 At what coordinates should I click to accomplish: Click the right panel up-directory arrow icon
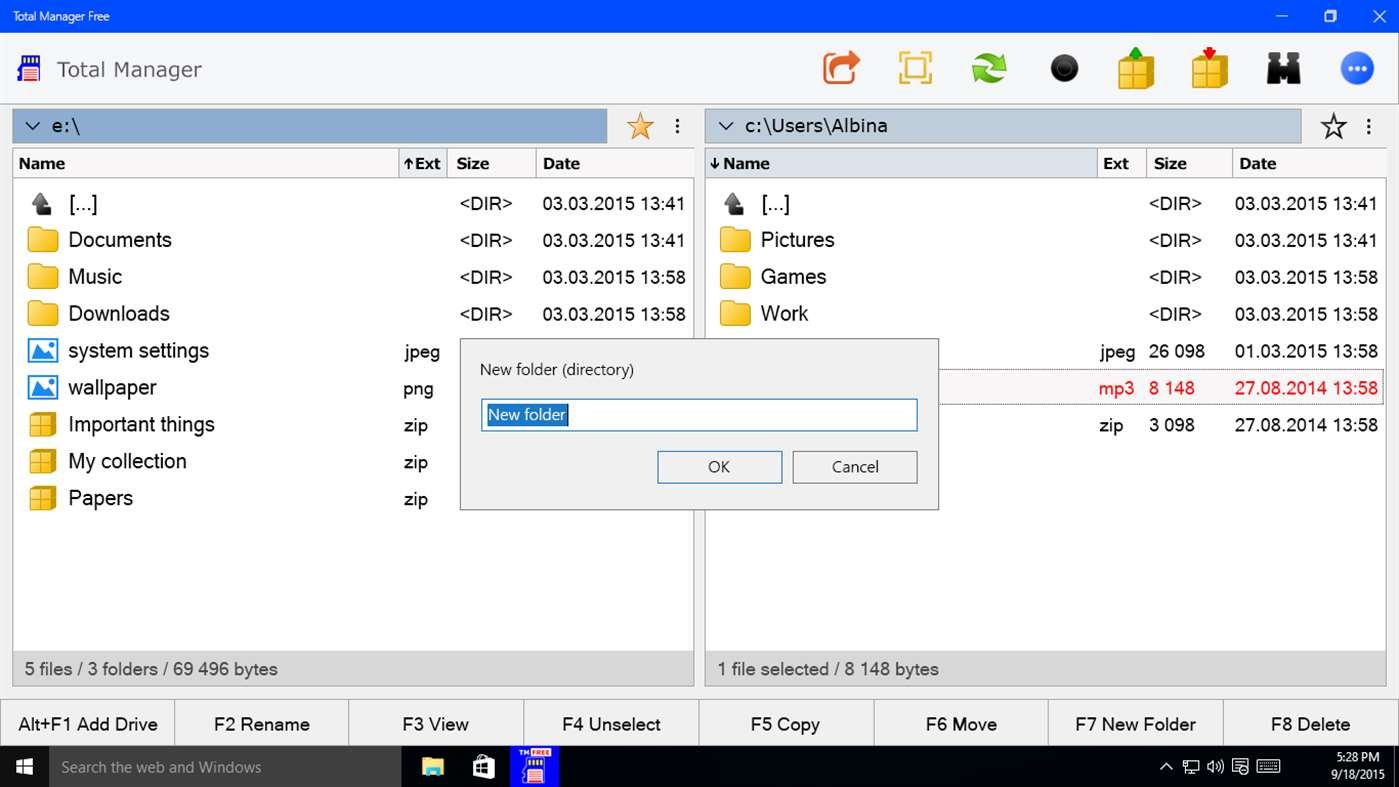734,204
